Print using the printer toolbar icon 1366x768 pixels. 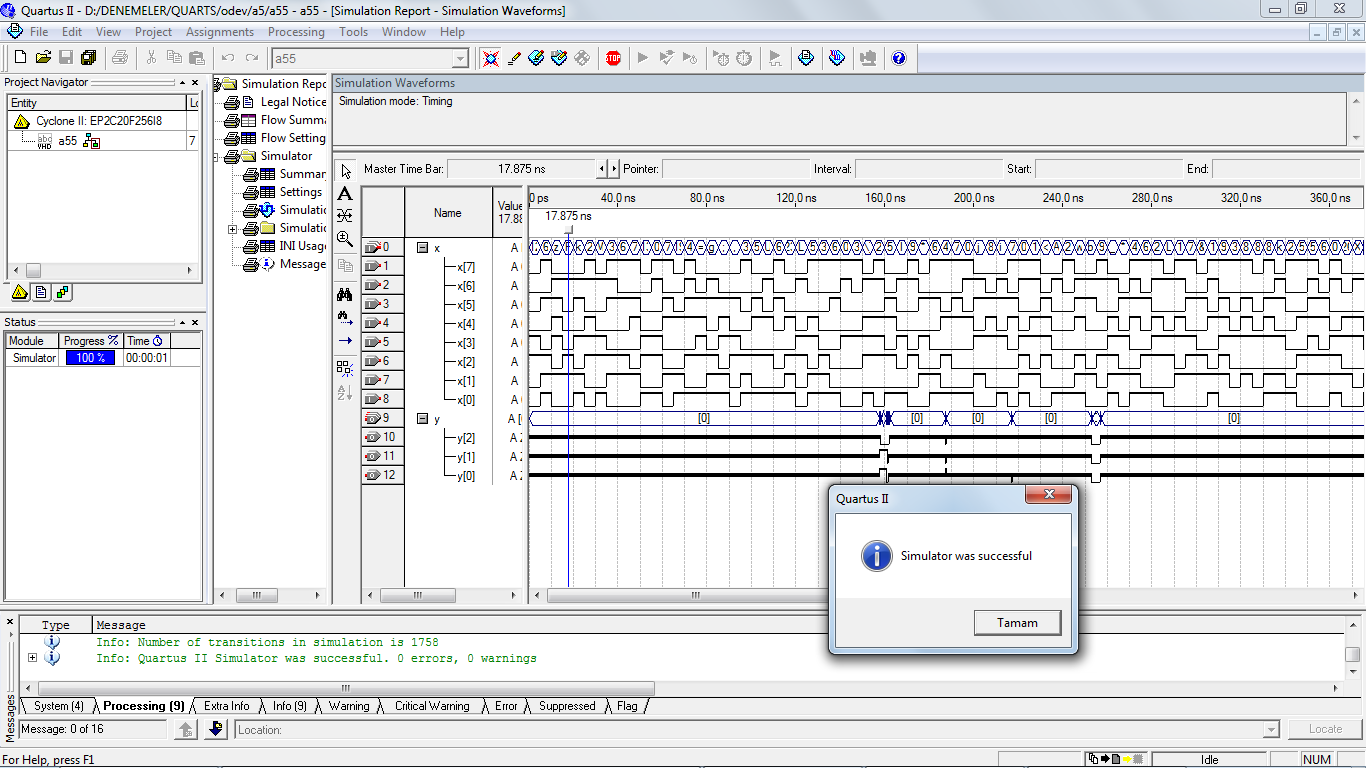pyautogui.click(x=120, y=58)
